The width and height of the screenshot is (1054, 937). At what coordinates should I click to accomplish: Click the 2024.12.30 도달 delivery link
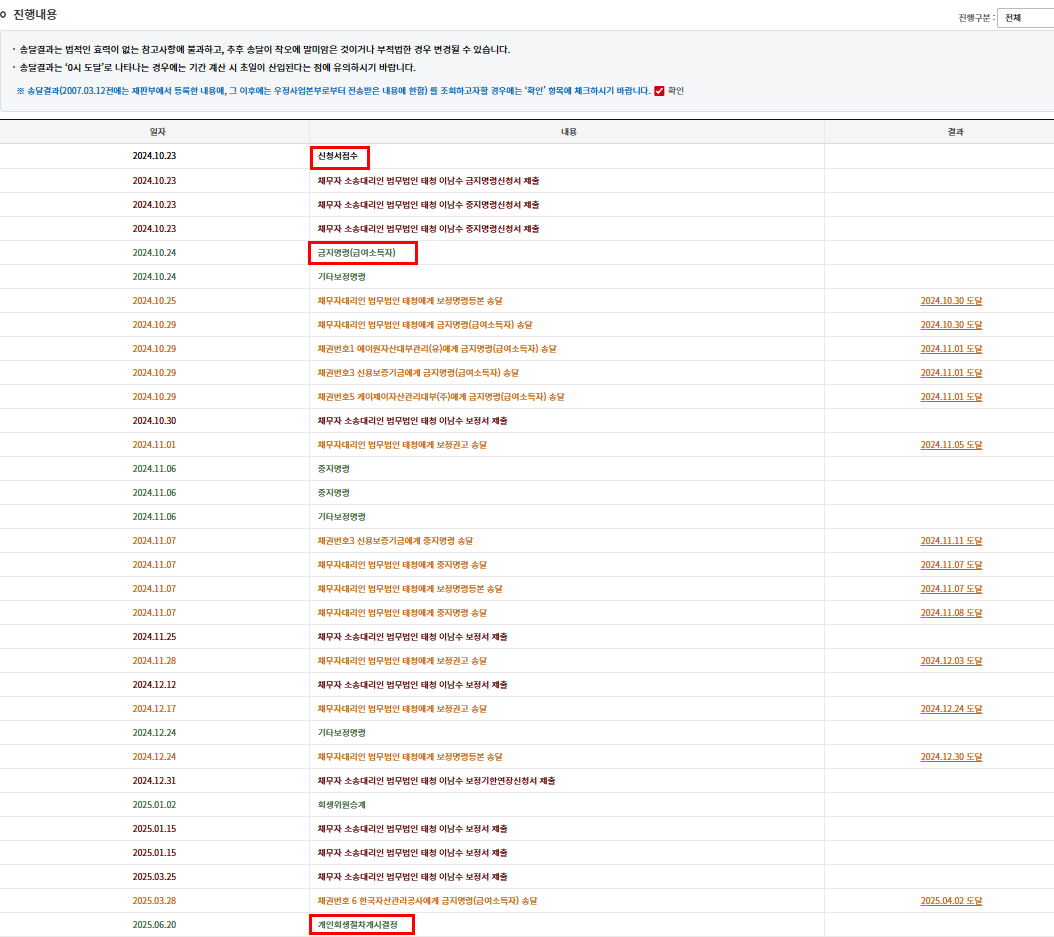tap(951, 757)
